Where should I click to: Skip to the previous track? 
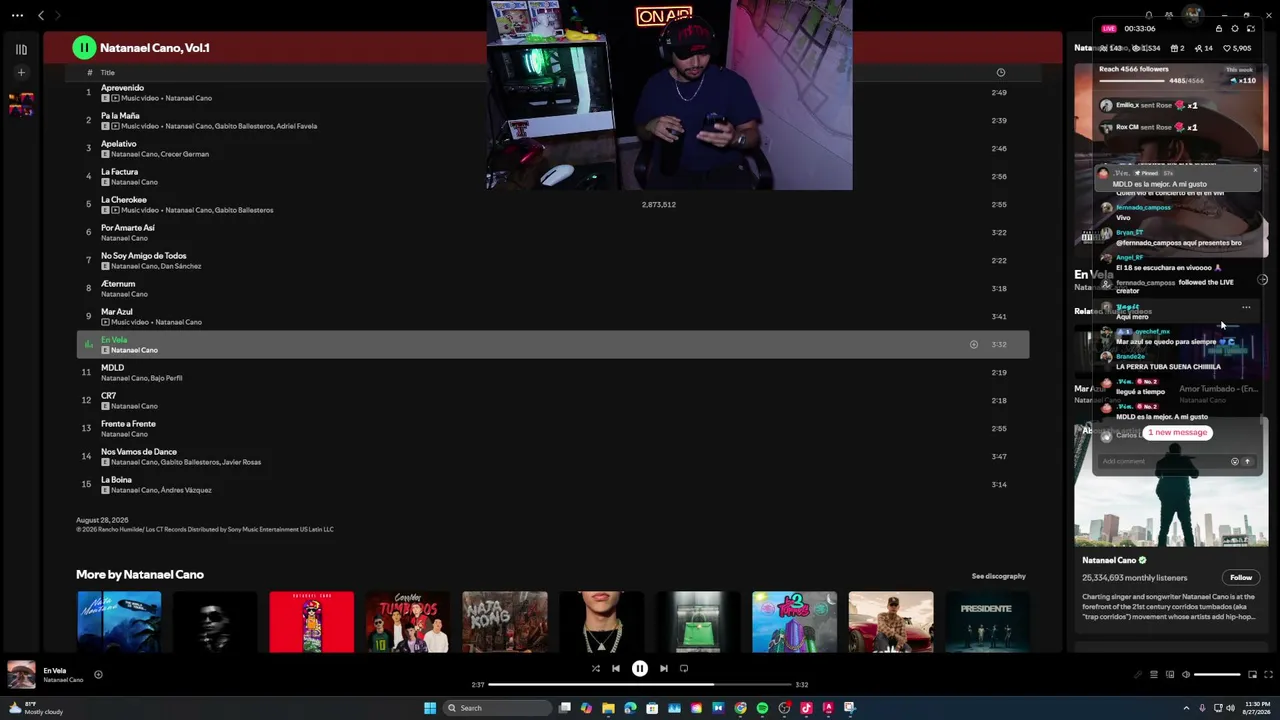(x=616, y=669)
